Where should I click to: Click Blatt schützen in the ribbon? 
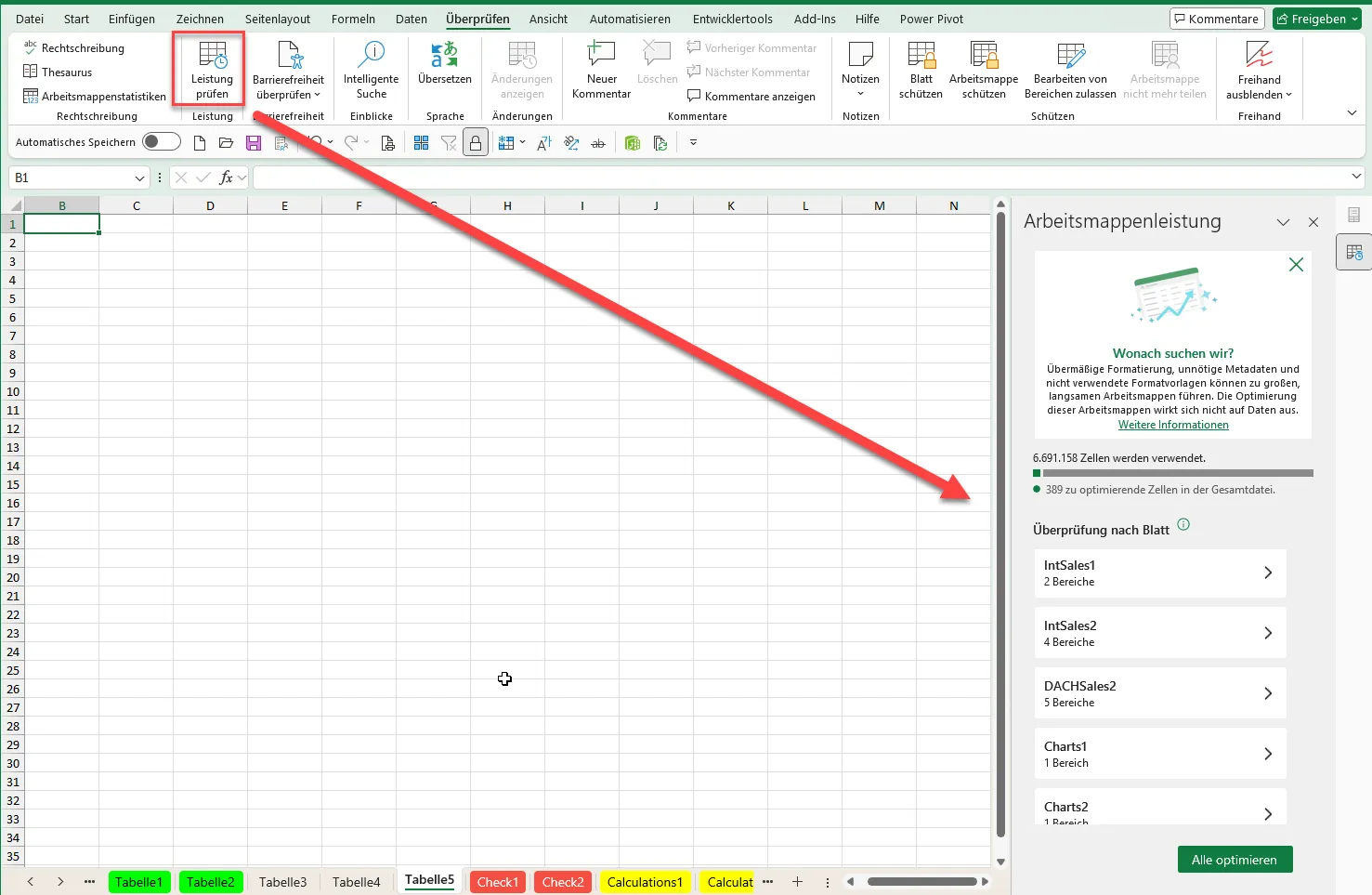coord(921,58)
